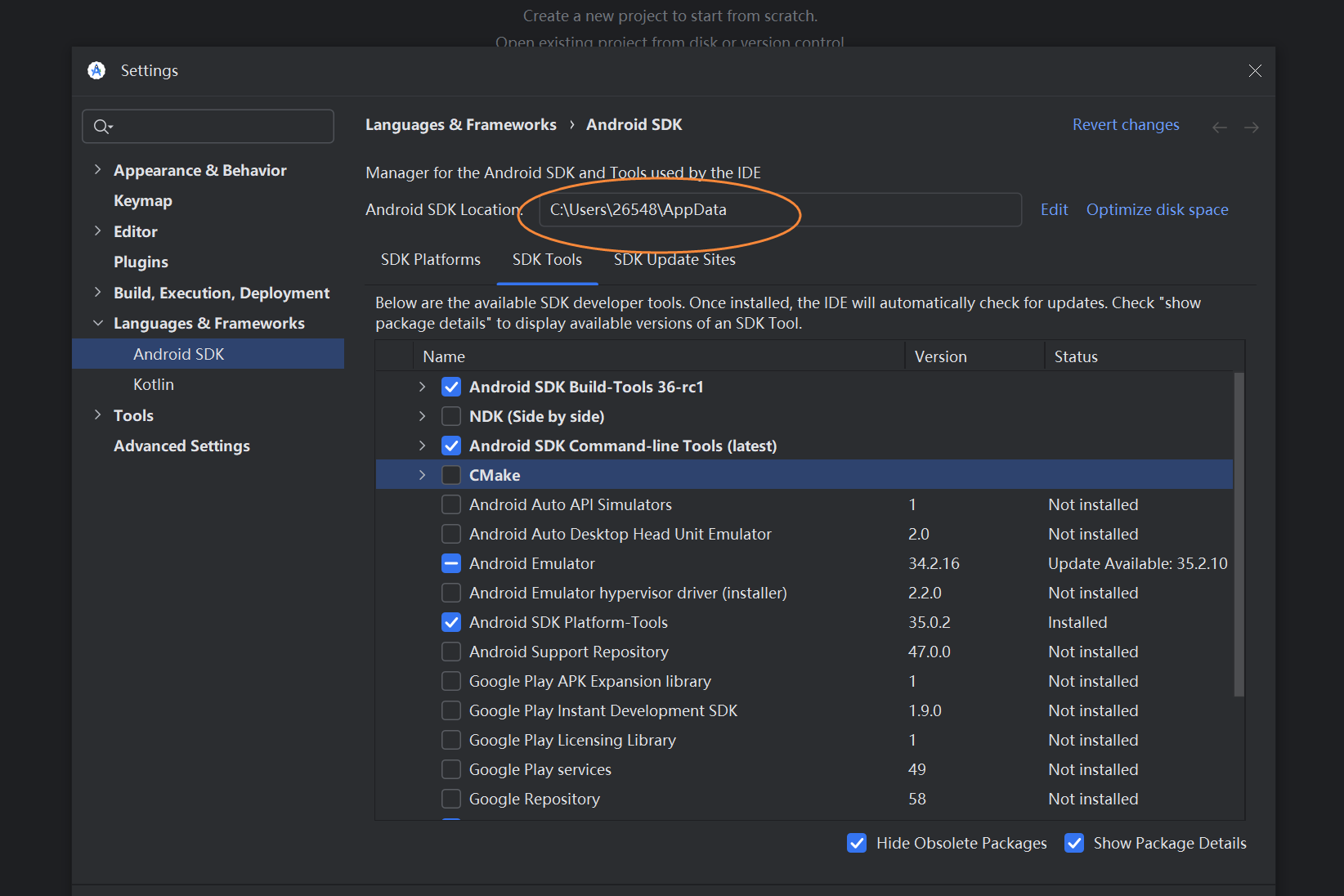Expand Android SDK Command-line Tools row
The height and width of the screenshot is (896, 1344).
[x=422, y=446]
